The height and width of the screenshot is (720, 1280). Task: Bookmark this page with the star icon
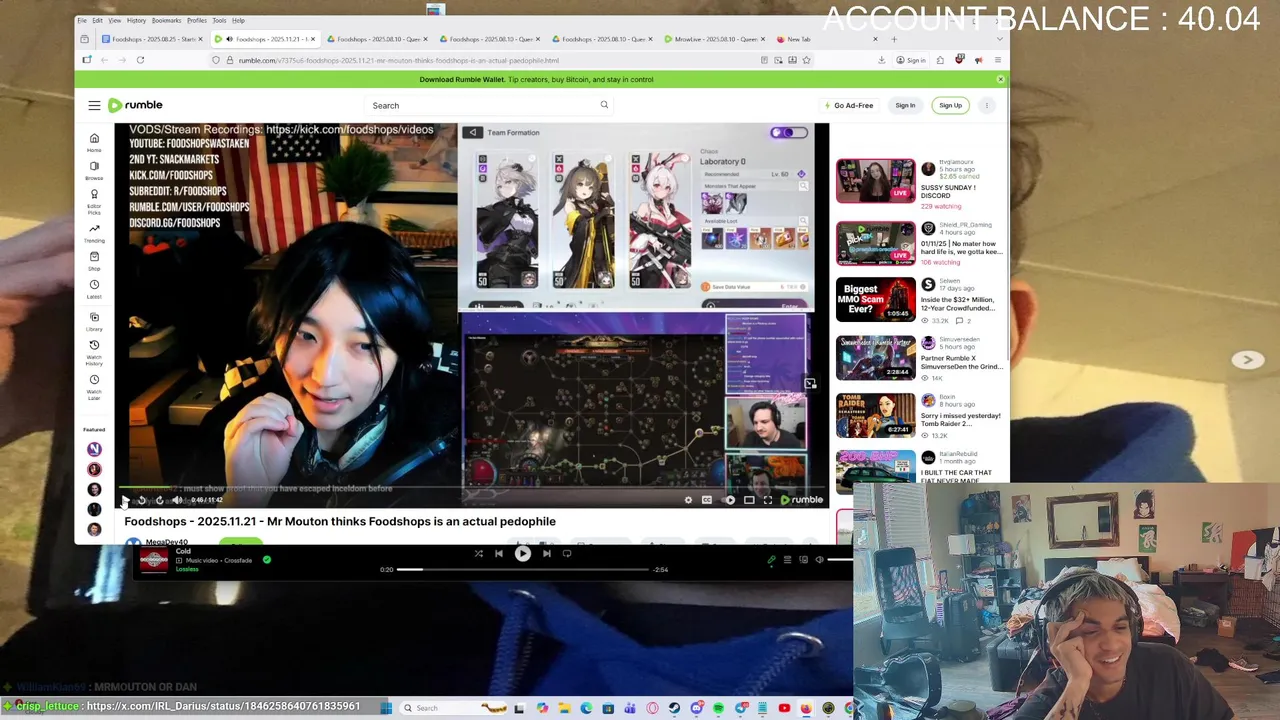pyautogui.click(x=806, y=60)
